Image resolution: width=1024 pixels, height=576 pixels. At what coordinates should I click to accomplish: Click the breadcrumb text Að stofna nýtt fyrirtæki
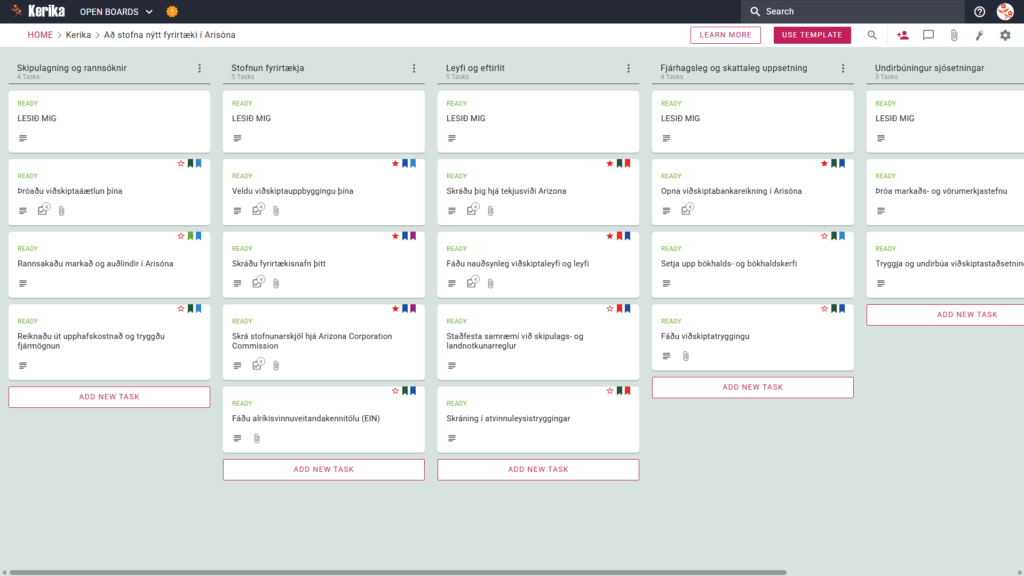[x=170, y=35]
